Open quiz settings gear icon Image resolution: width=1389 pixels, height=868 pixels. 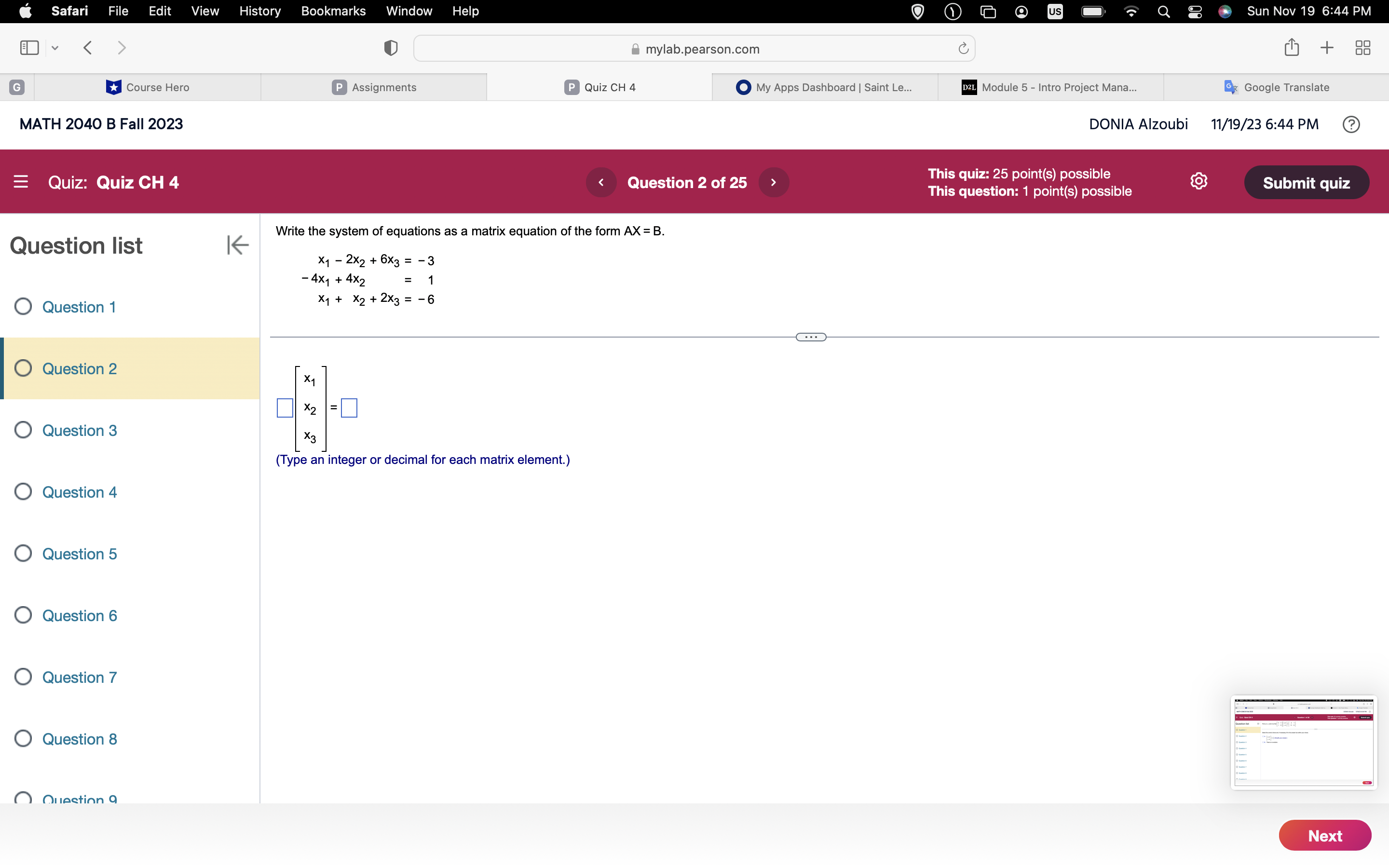1198,181
